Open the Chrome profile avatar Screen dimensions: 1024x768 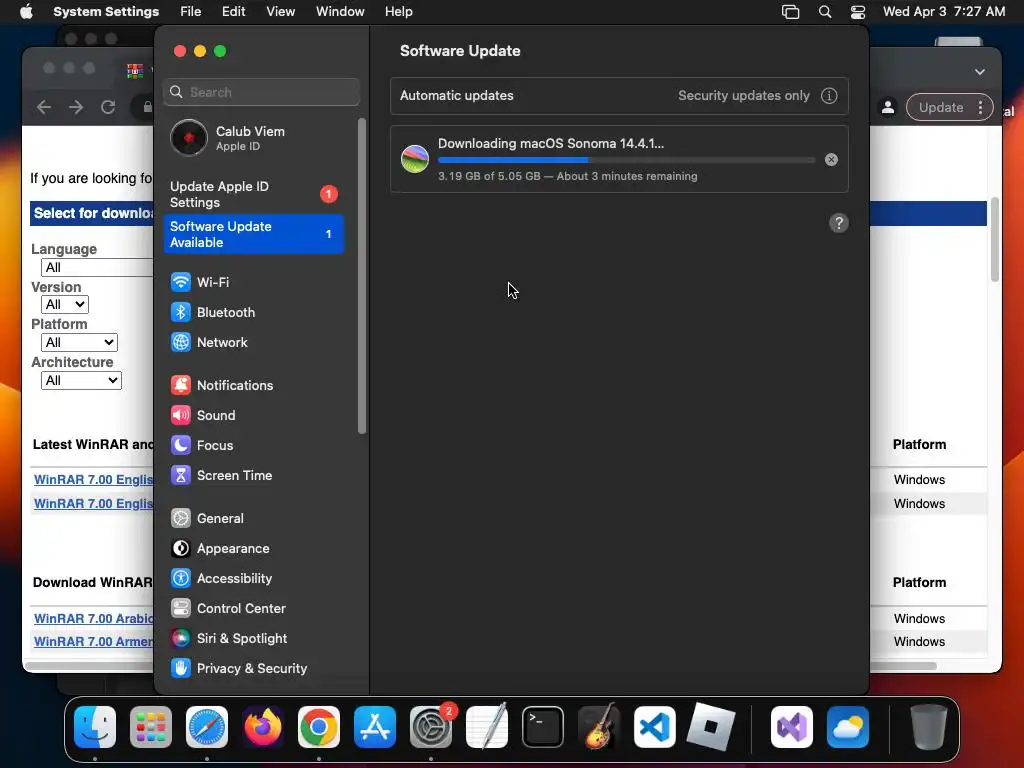pyautogui.click(x=888, y=108)
